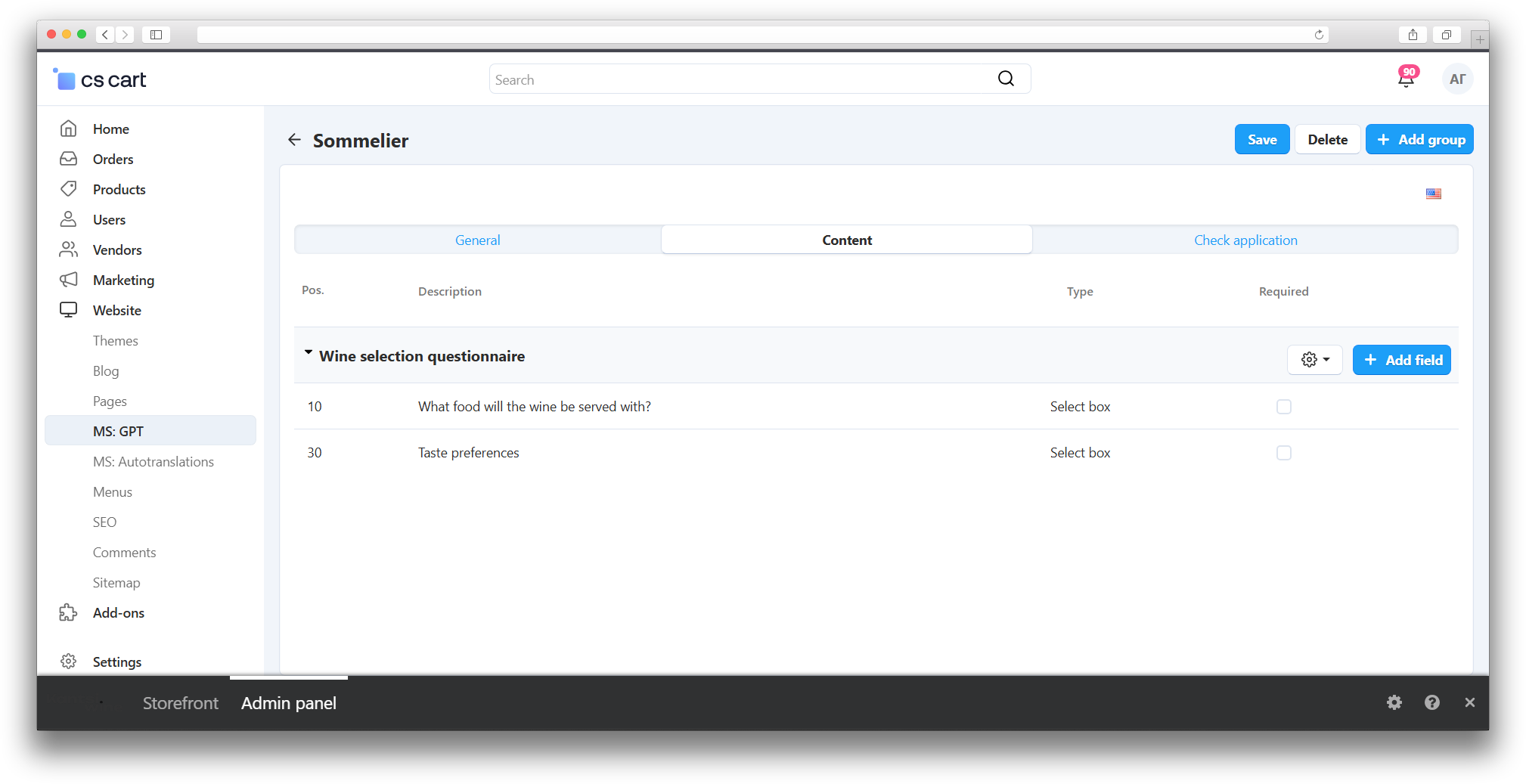Open Themes in the sidebar
The width and height of the screenshot is (1526, 784).
coord(116,341)
